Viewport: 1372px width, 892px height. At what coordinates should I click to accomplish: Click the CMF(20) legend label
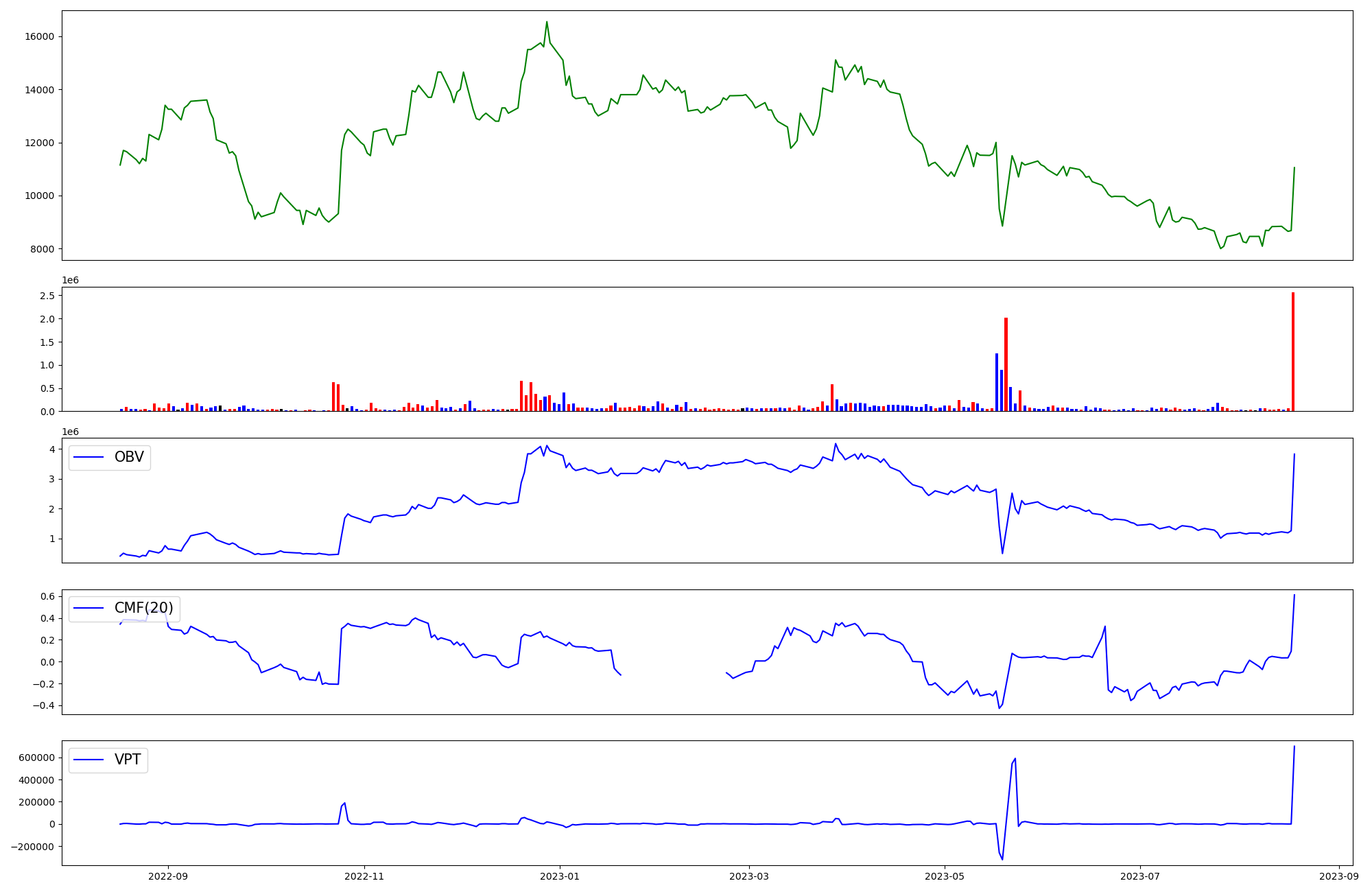(143, 608)
